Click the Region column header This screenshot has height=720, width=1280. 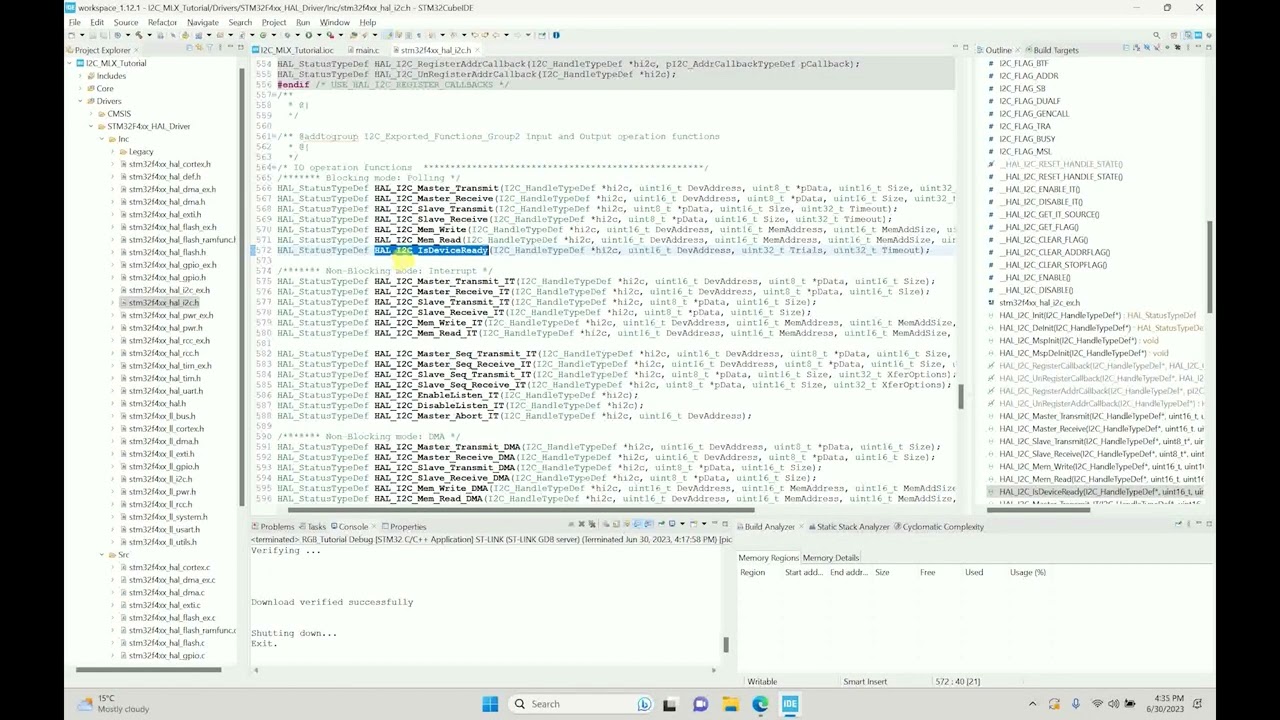752,572
